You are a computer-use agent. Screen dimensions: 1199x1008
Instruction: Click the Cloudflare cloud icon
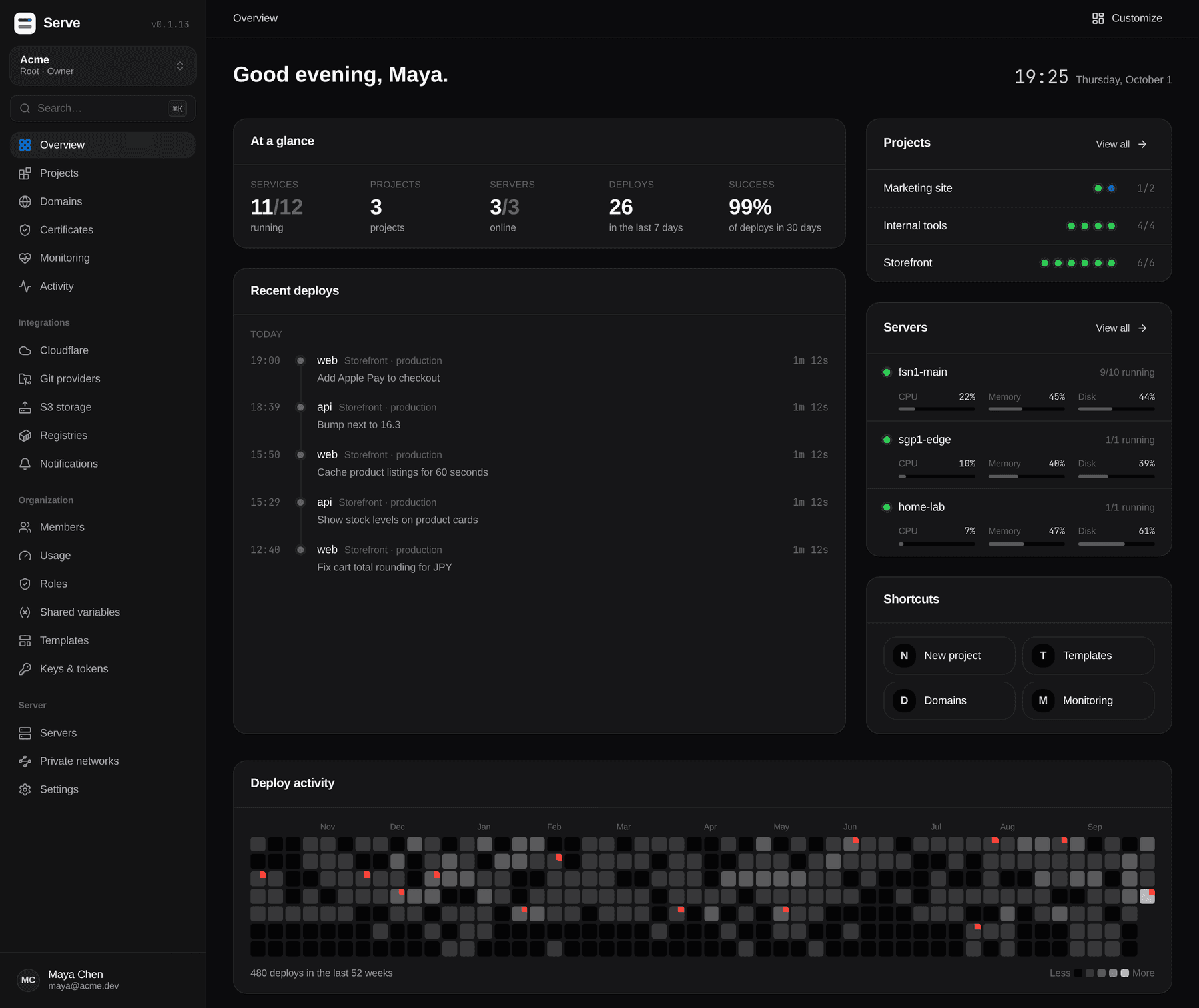(25, 350)
